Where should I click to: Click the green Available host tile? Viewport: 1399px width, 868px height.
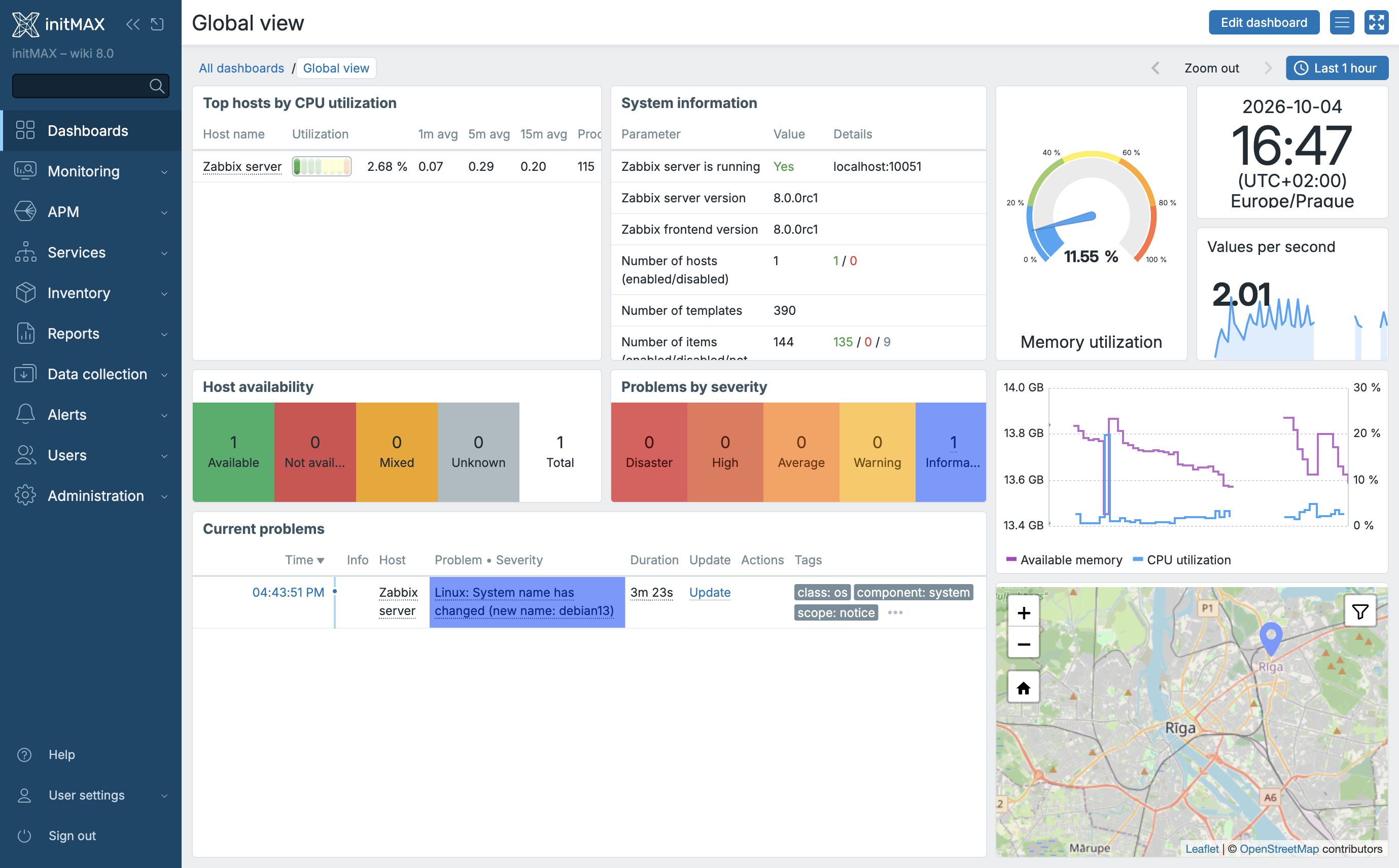(233, 452)
